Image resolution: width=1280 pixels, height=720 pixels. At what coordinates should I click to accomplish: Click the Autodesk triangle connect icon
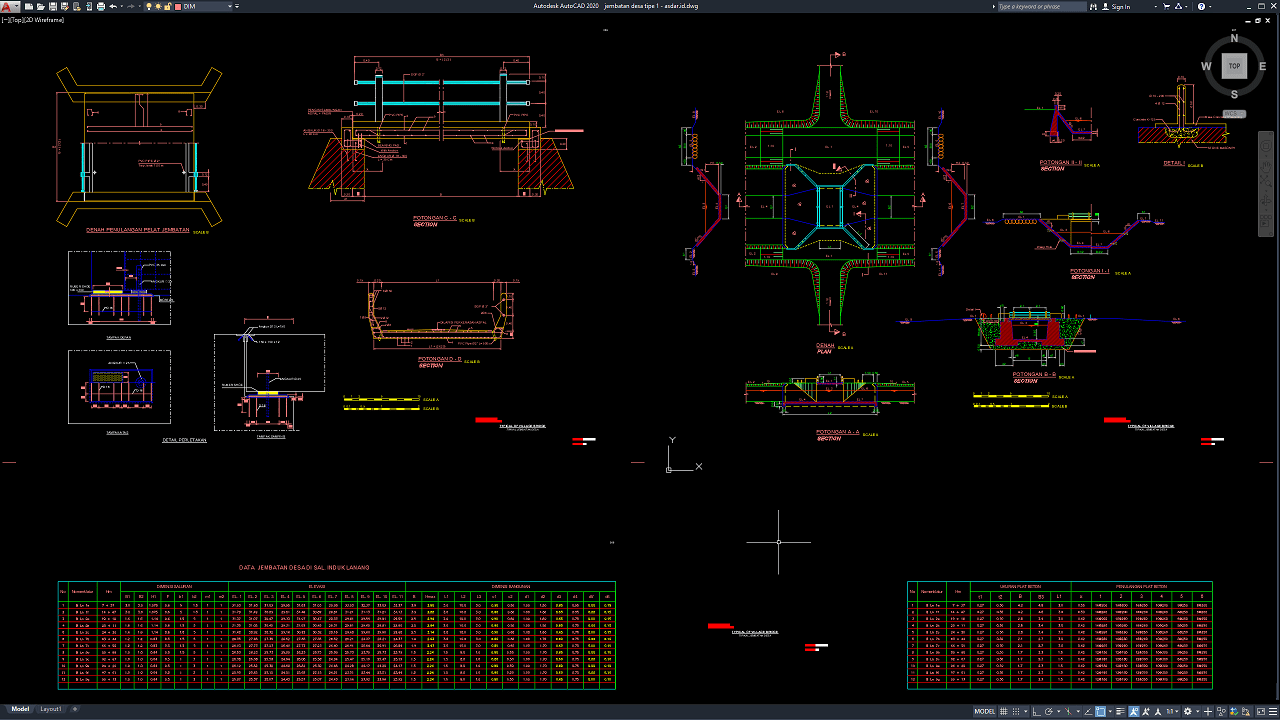(x=1179, y=6)
